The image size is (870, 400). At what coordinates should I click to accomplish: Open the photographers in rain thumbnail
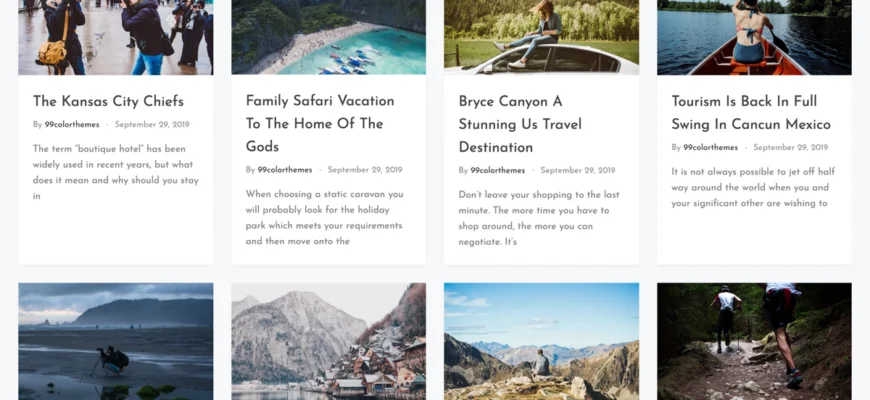tap(115, 37)
